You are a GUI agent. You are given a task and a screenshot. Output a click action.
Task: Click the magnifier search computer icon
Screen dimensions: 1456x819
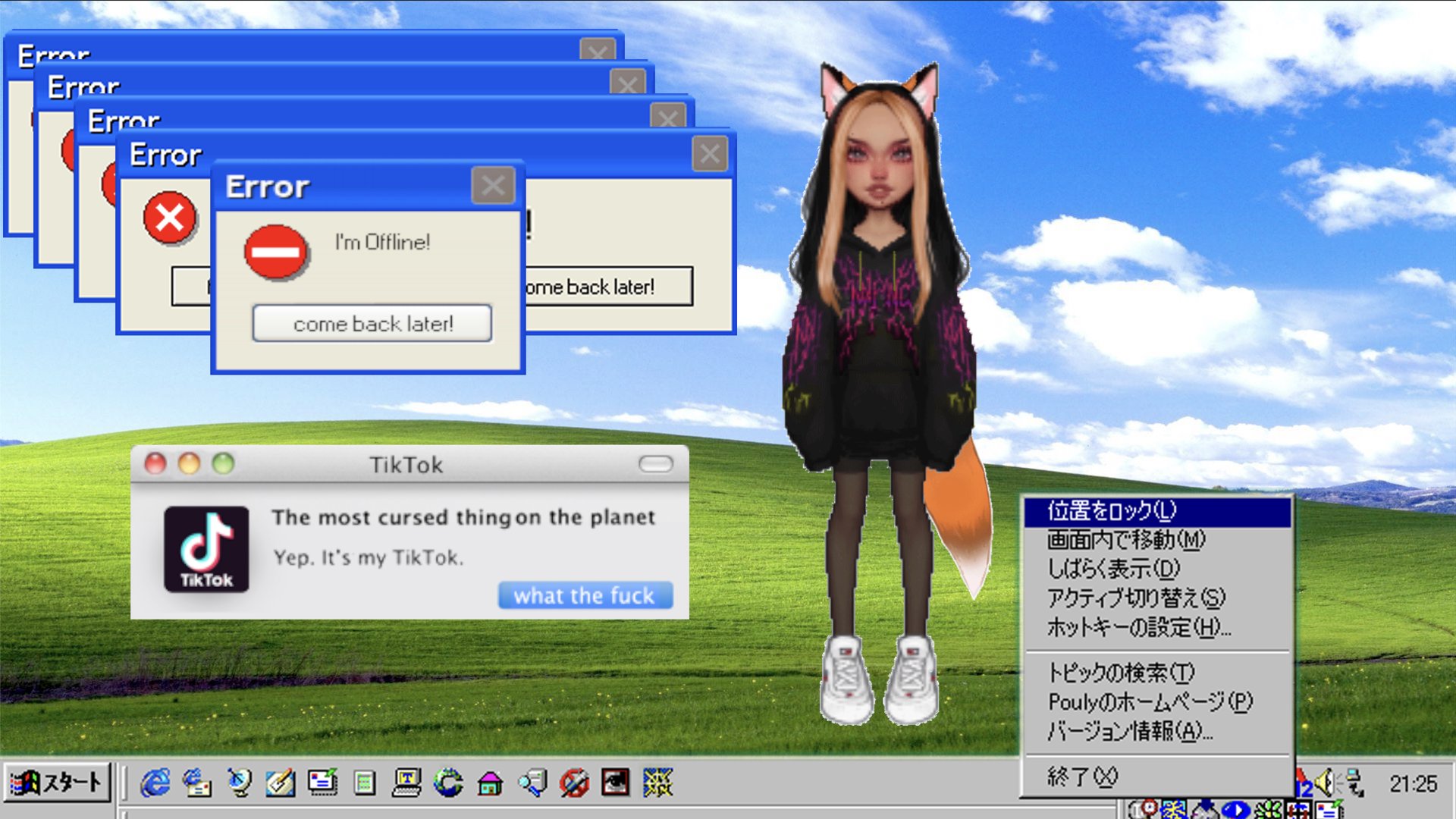pos(532,782)
